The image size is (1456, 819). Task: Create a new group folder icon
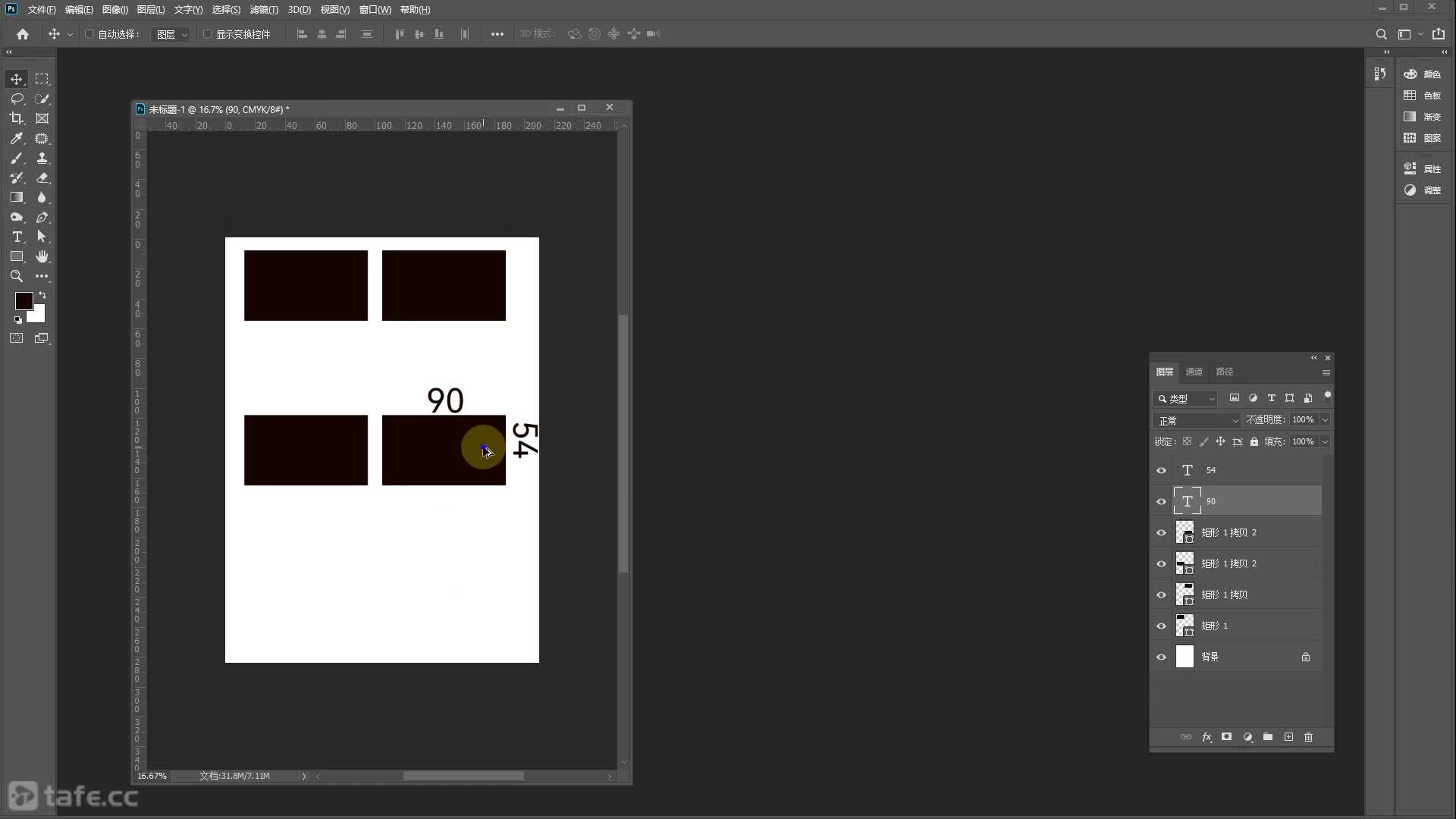point(1268,737)
